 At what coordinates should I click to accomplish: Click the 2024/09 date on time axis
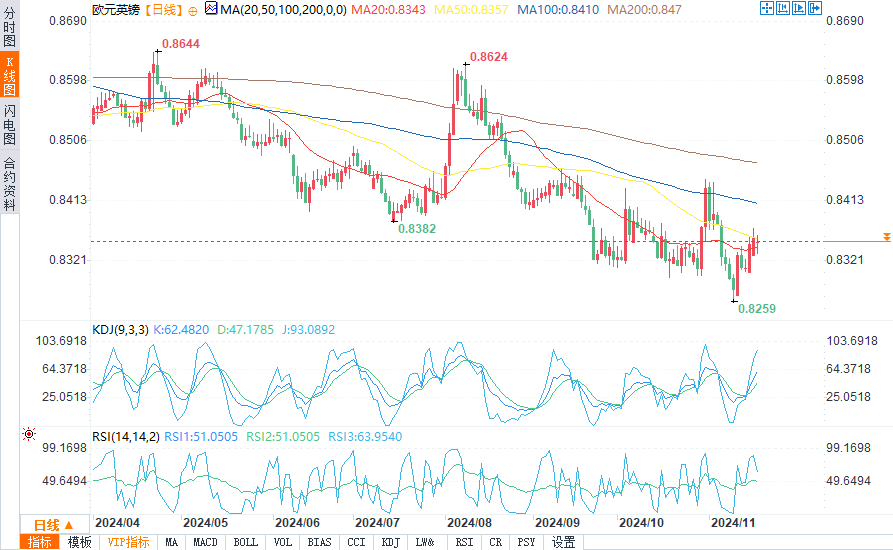pyautogui.click(x=558, y=523)
